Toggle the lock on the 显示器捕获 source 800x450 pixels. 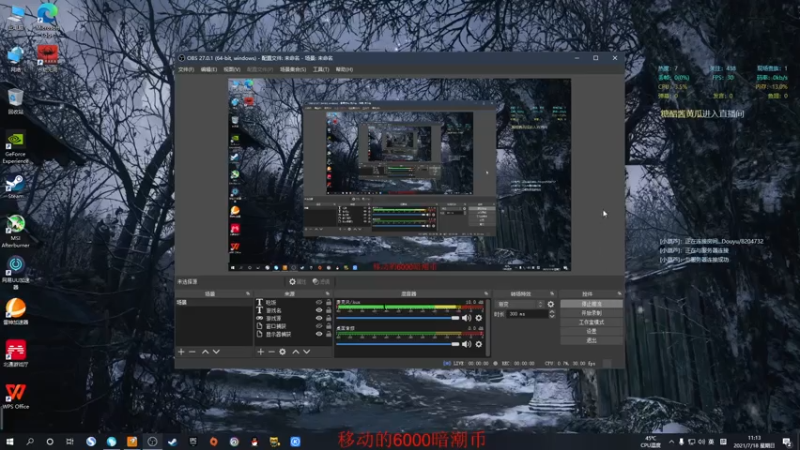click(329, 334)
